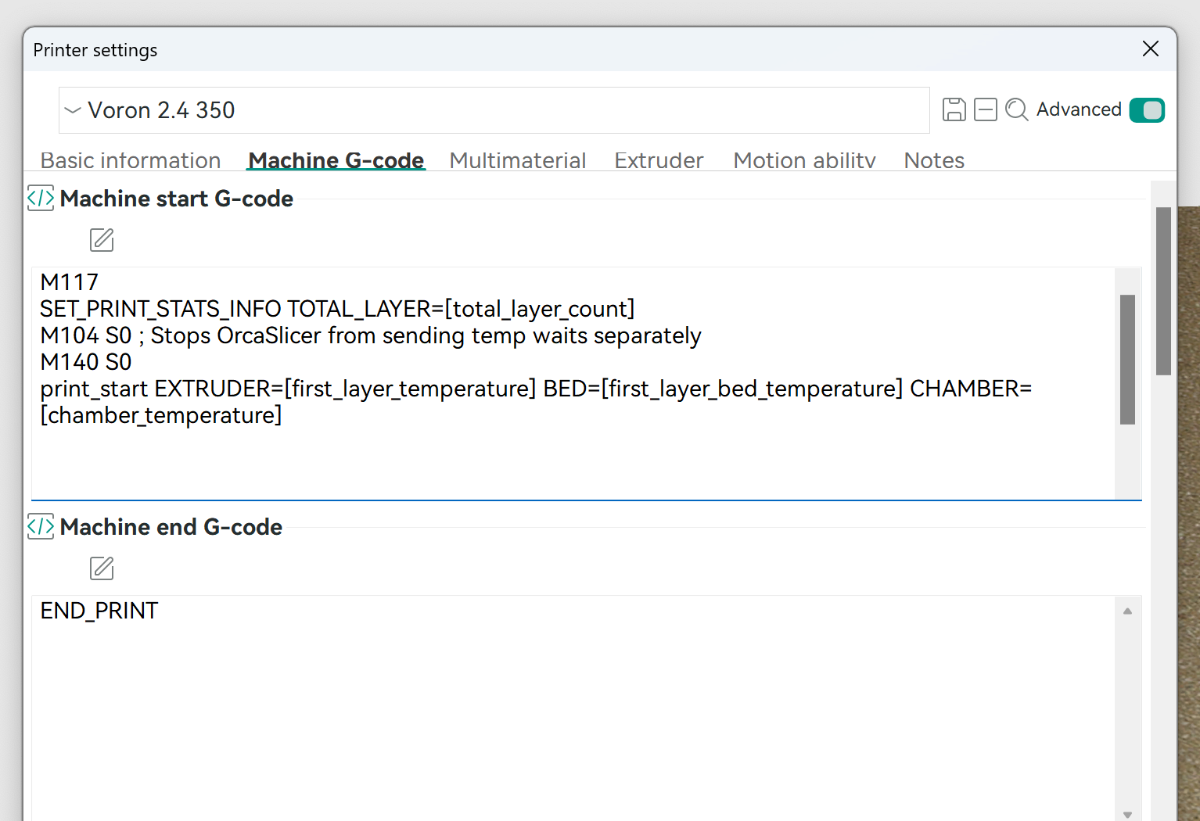Viewport: 1200px width, 821px height.
Task: Click the SET_PRINT_STATS_INFO line
Action: (337, 309)
